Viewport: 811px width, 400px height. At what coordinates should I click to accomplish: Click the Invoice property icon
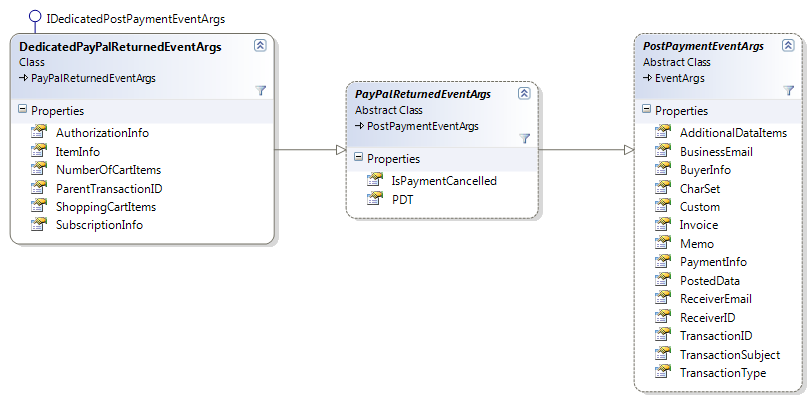[663, 225]
